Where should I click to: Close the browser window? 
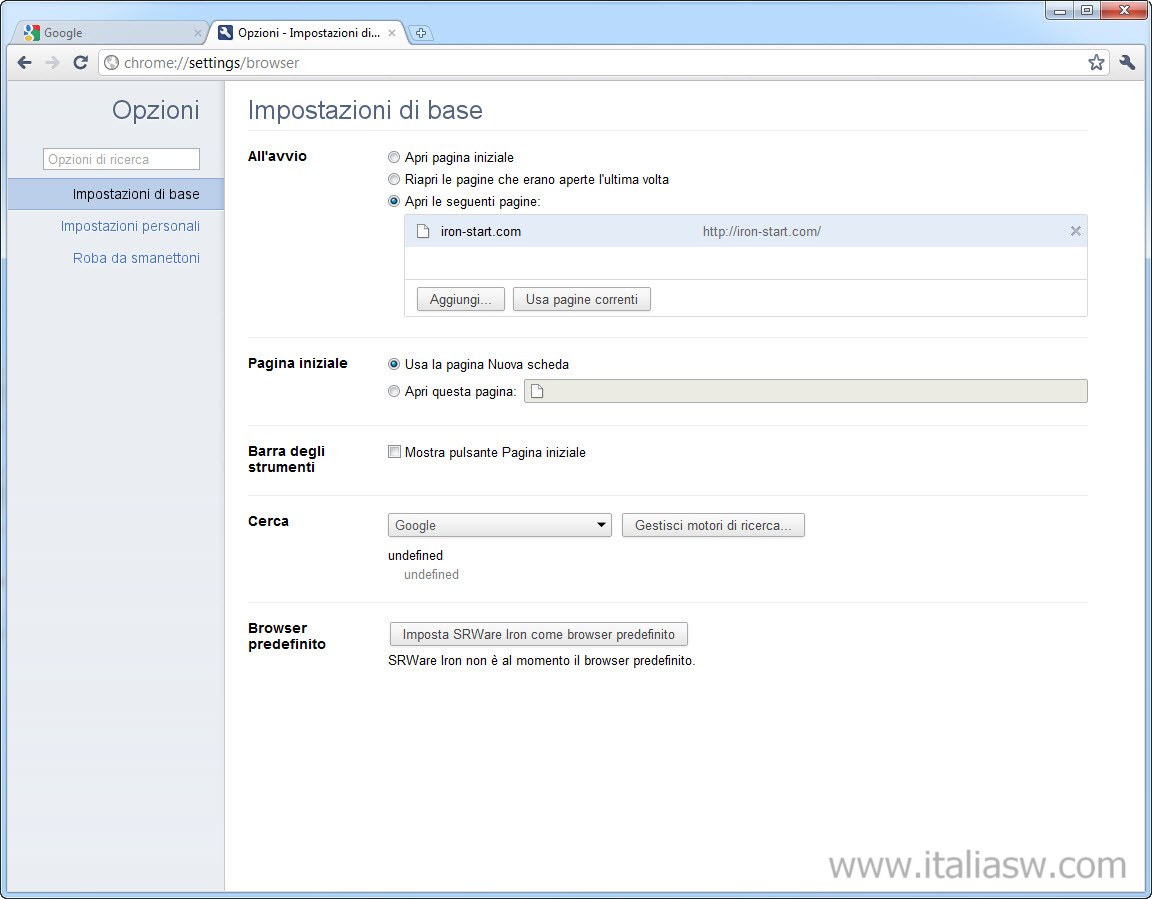pyautogui.click(x=1124, y=10)
